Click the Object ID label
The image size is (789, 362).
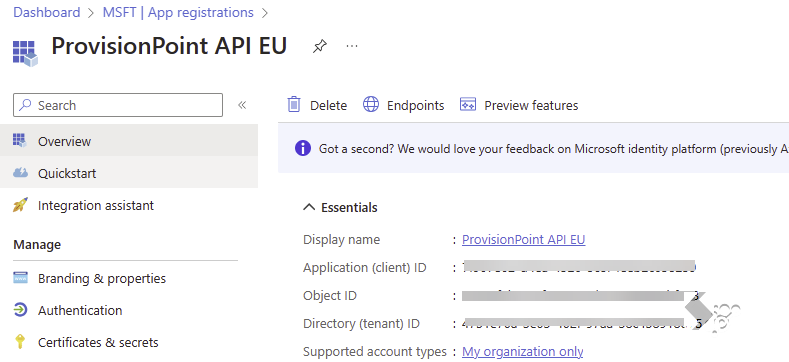pos(330,296)
